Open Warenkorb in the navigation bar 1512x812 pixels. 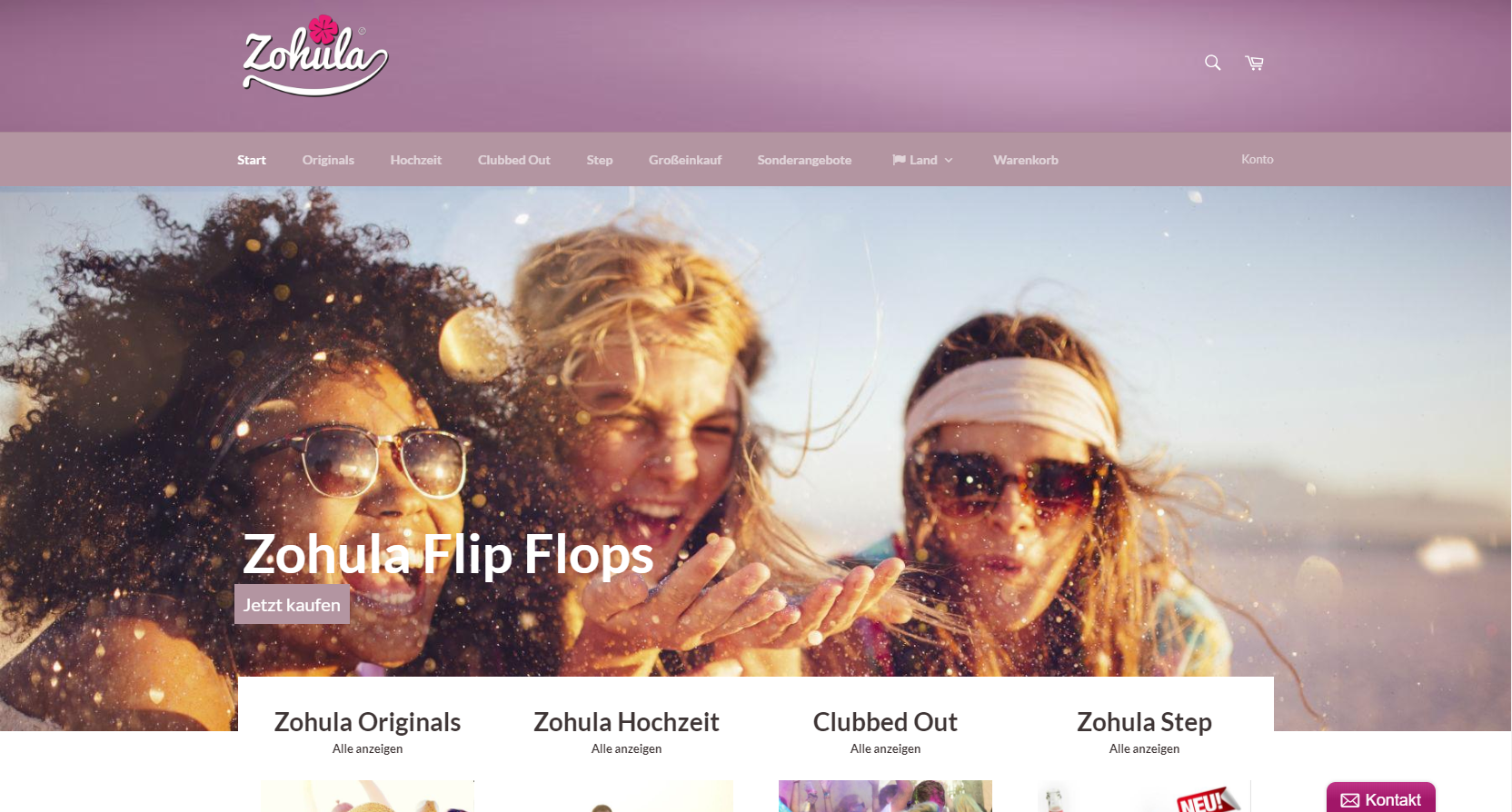click(x=1026, y=160)
